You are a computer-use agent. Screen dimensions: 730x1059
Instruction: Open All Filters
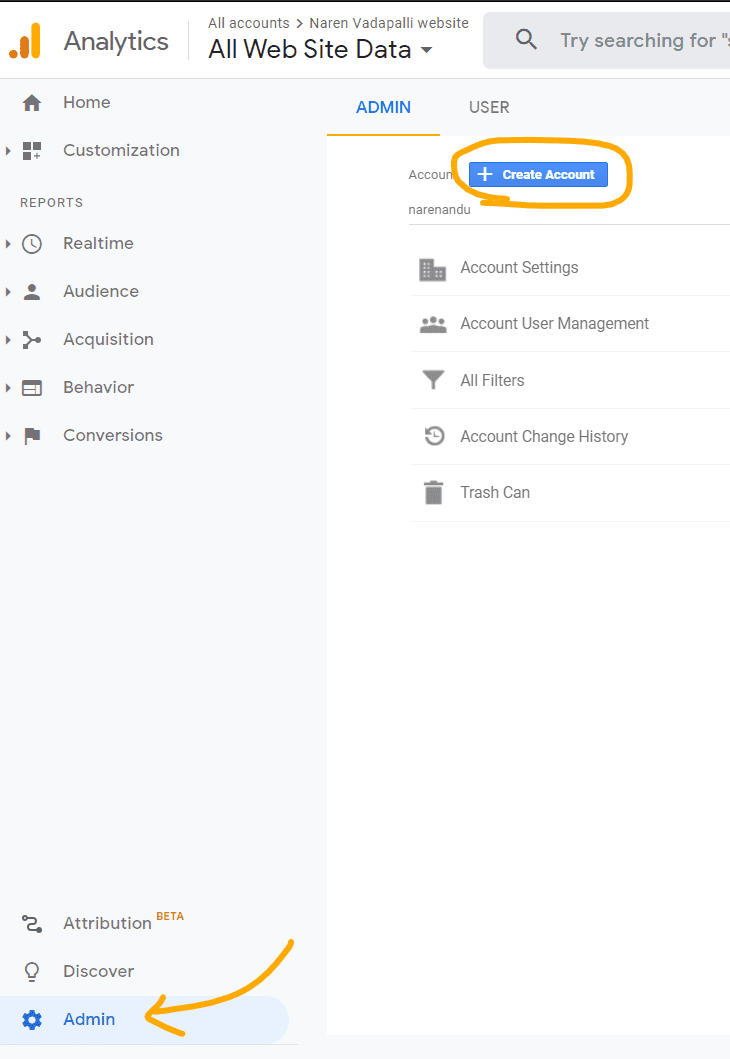[x=492, y=380]
